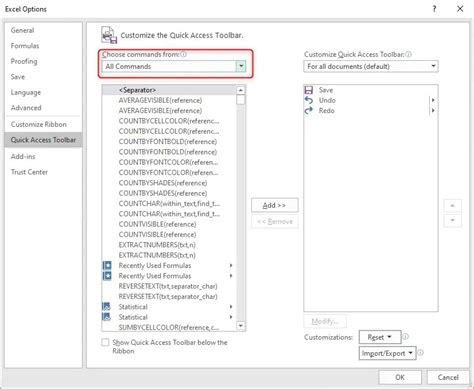Select the <Separator> command entry

(169, 90)
